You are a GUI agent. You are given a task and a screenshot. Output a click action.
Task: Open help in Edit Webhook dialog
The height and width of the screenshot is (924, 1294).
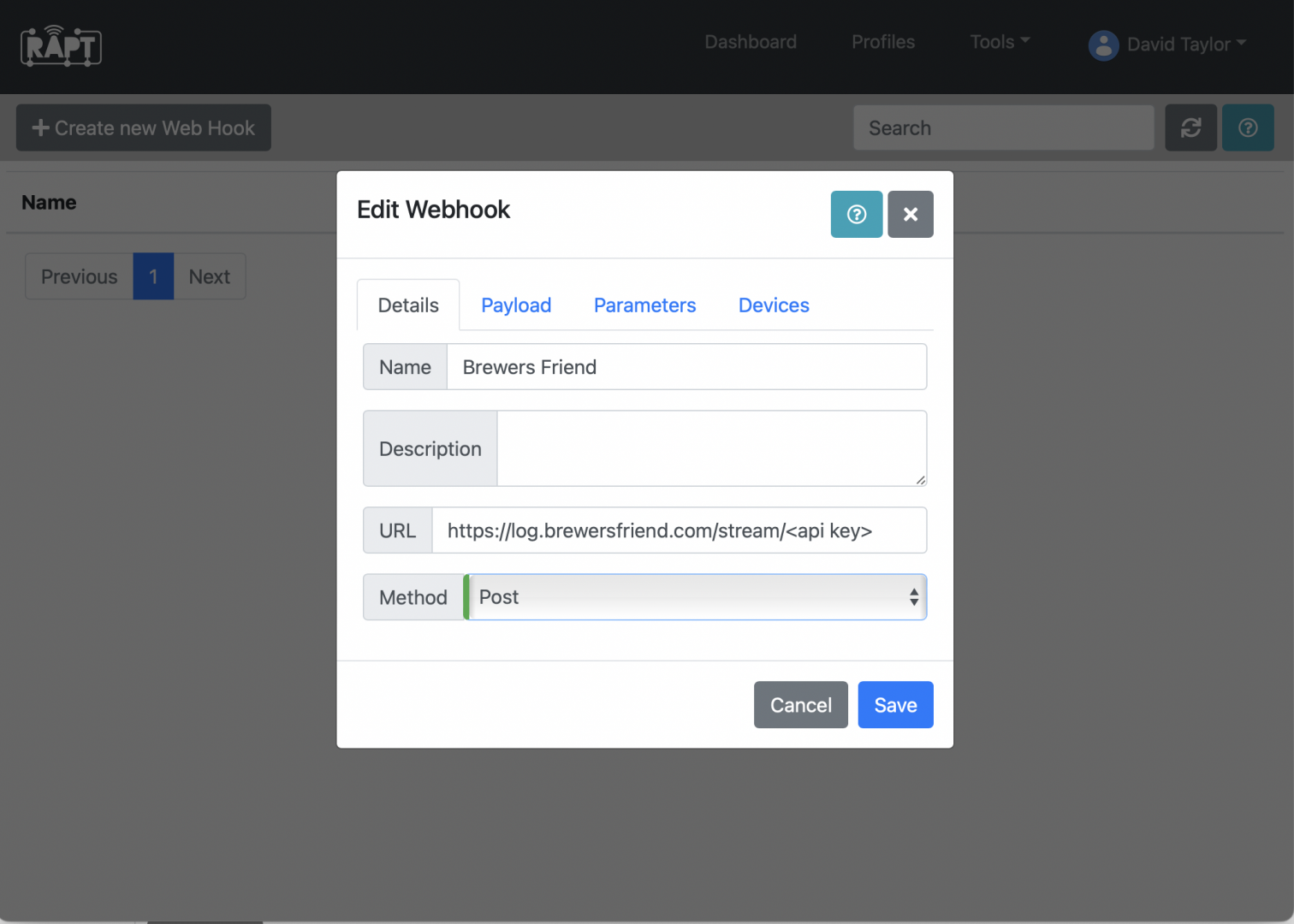(856, 214)
